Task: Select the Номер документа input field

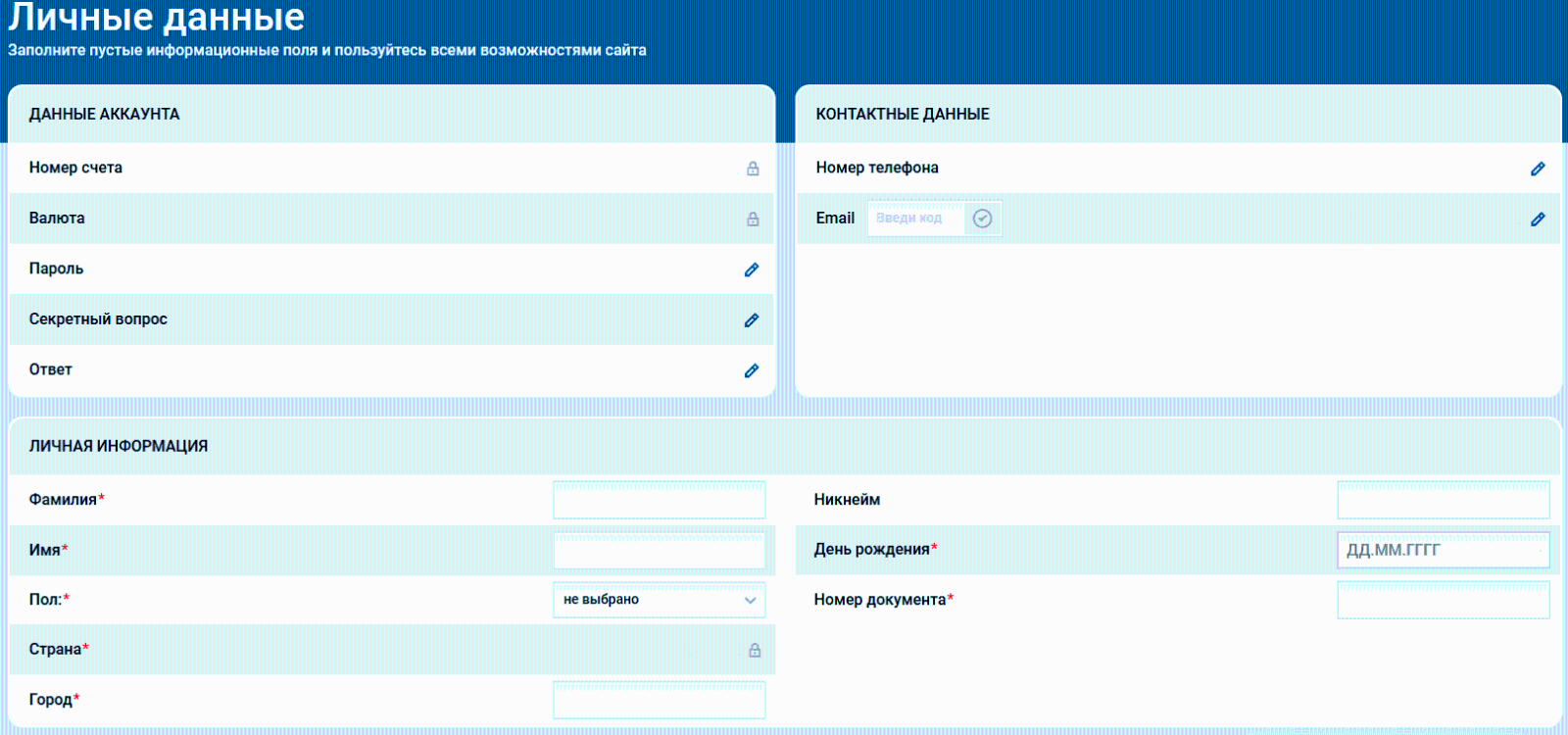Action: point(1443,600)
